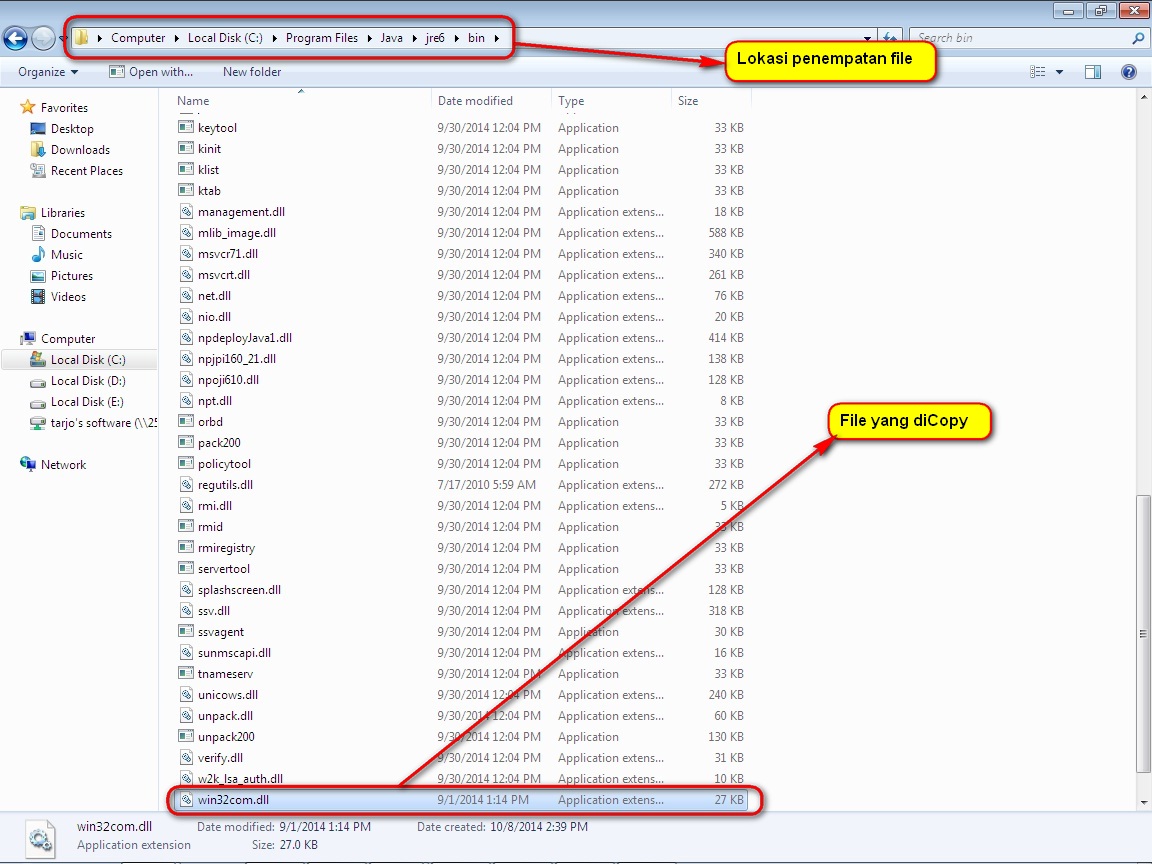Click the Back navigation arrow button
Viewport: 1152px width, 864px height.
[x=16, y=38]
